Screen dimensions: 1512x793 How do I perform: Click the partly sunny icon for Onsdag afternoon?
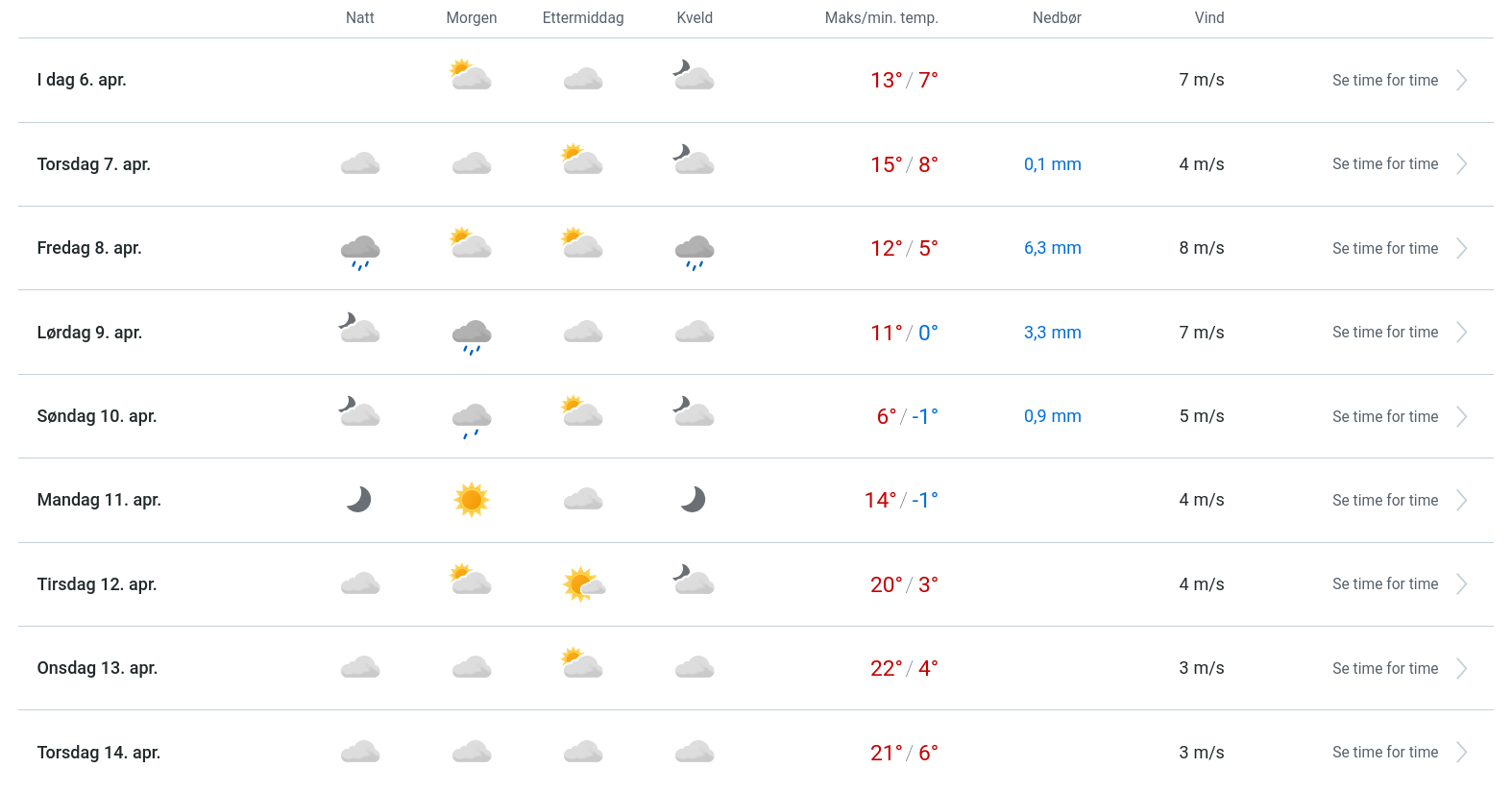[x=582, y=663]
